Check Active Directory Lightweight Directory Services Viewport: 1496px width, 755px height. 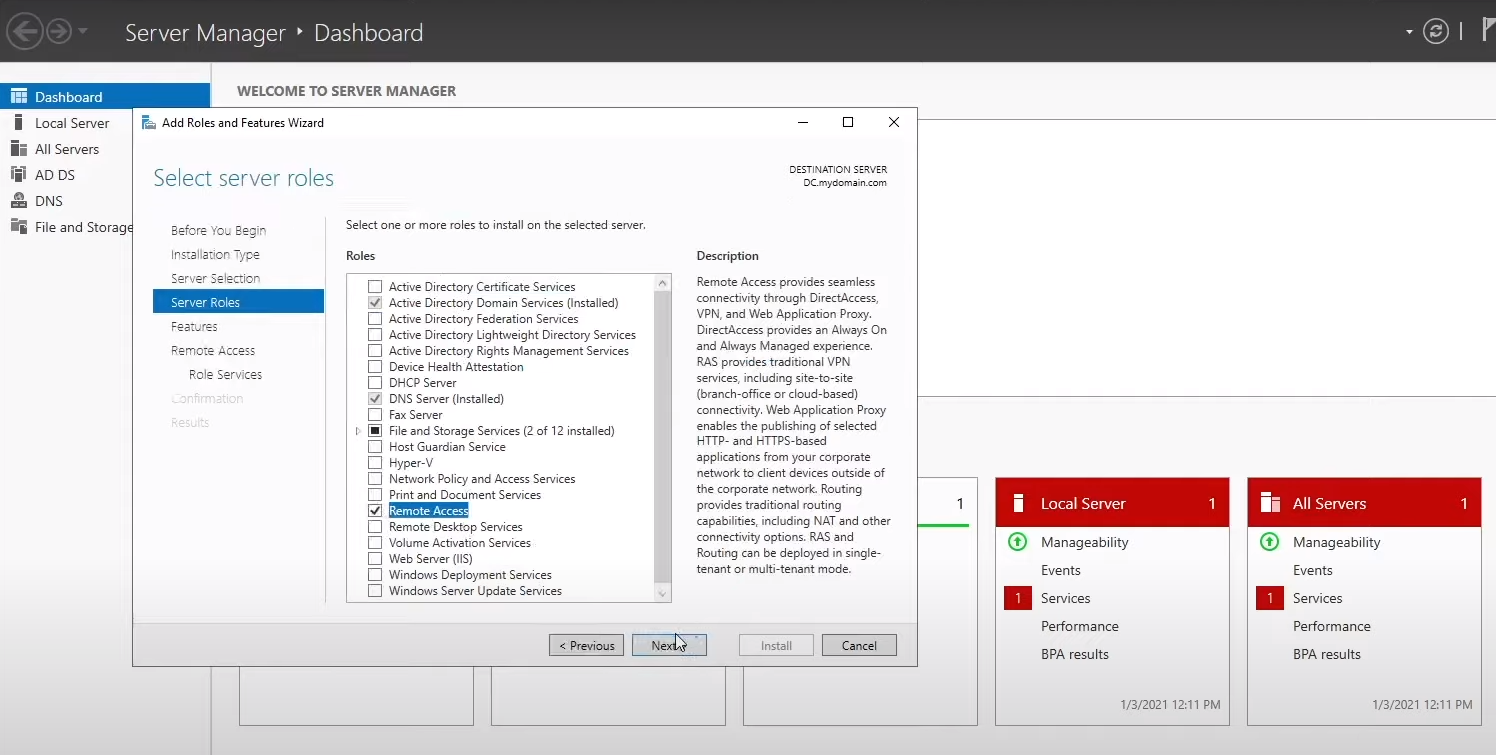click(375, 335)
